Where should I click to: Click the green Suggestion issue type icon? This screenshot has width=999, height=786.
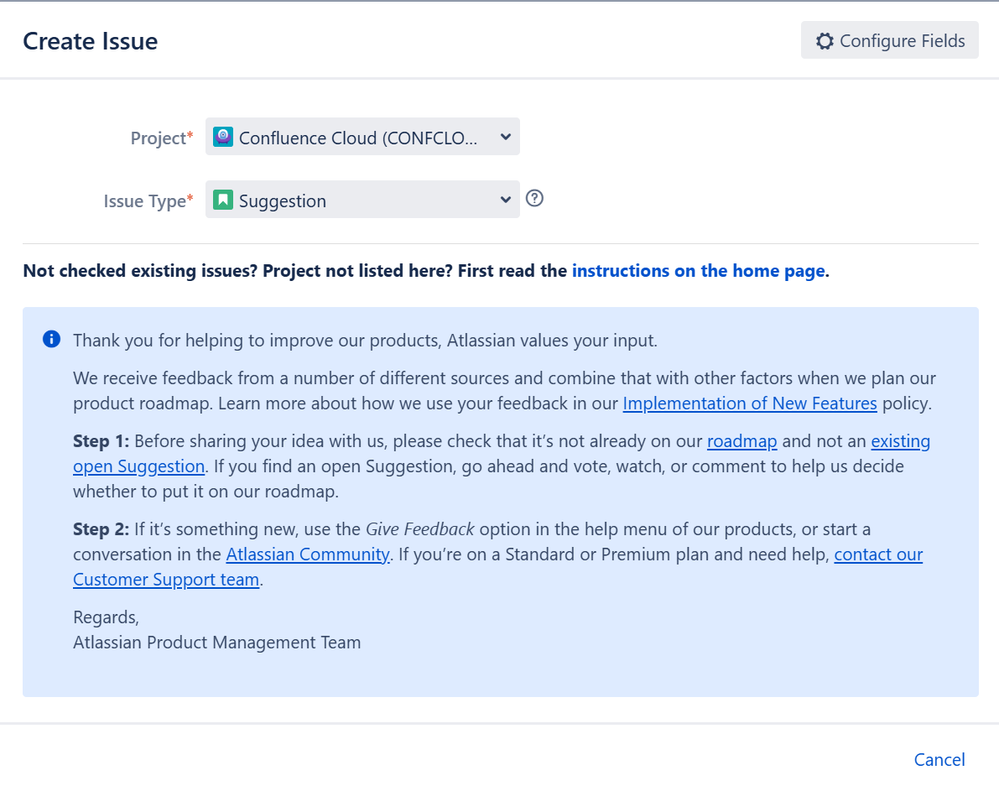point(221,200)
